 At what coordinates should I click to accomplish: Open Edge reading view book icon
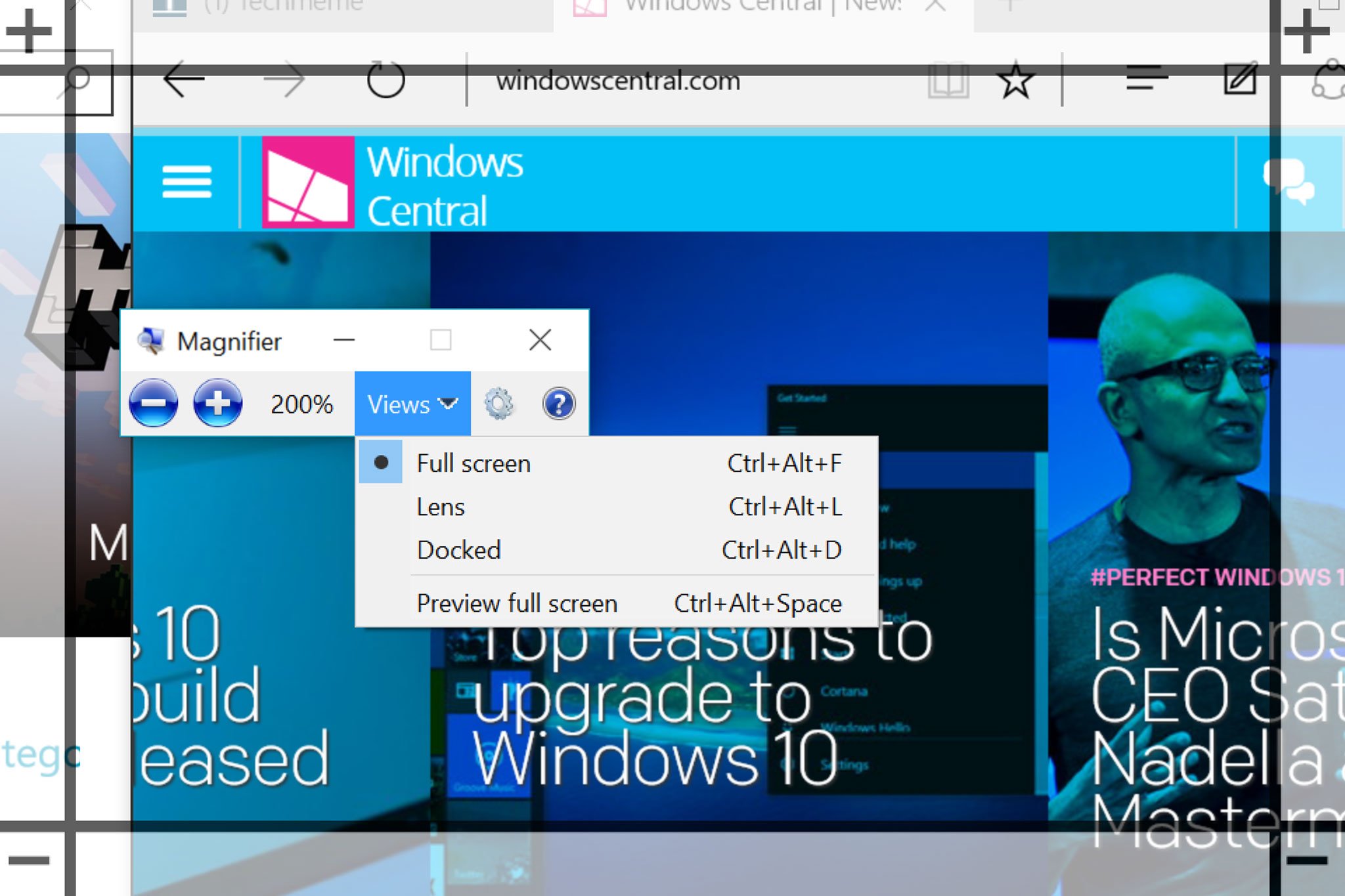point(948,81)
